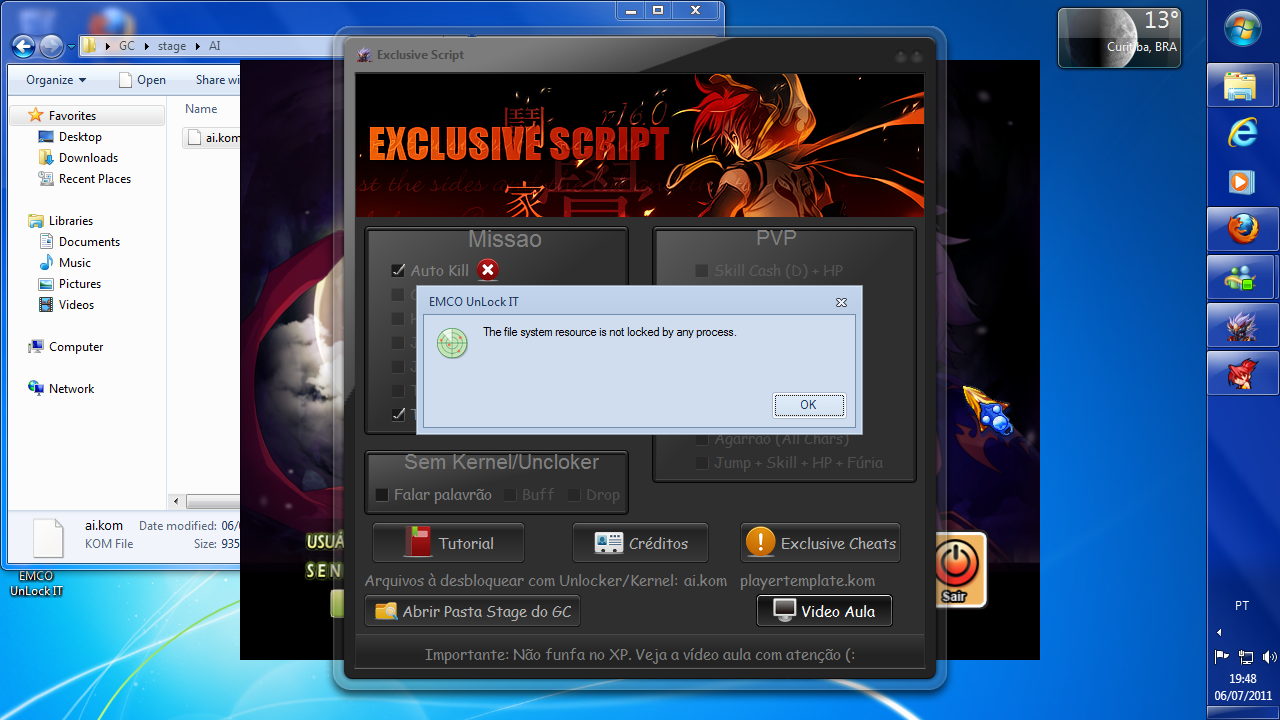Click the left arrow of the horizontal scrollbar
Viewport: 1280px width, 720px height.
177,502
